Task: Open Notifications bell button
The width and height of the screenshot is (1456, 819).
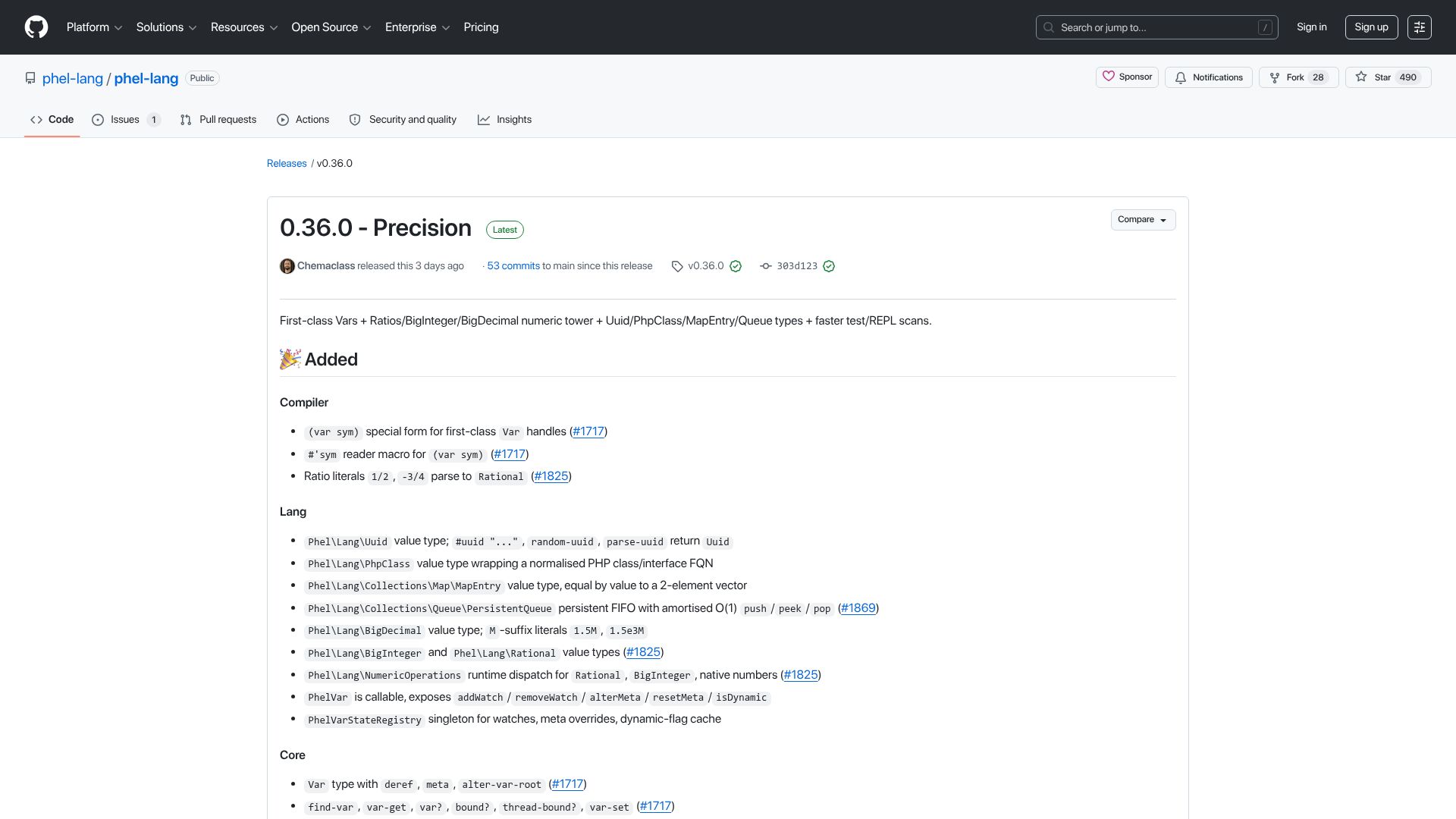Action: (x=1209, y=77)
